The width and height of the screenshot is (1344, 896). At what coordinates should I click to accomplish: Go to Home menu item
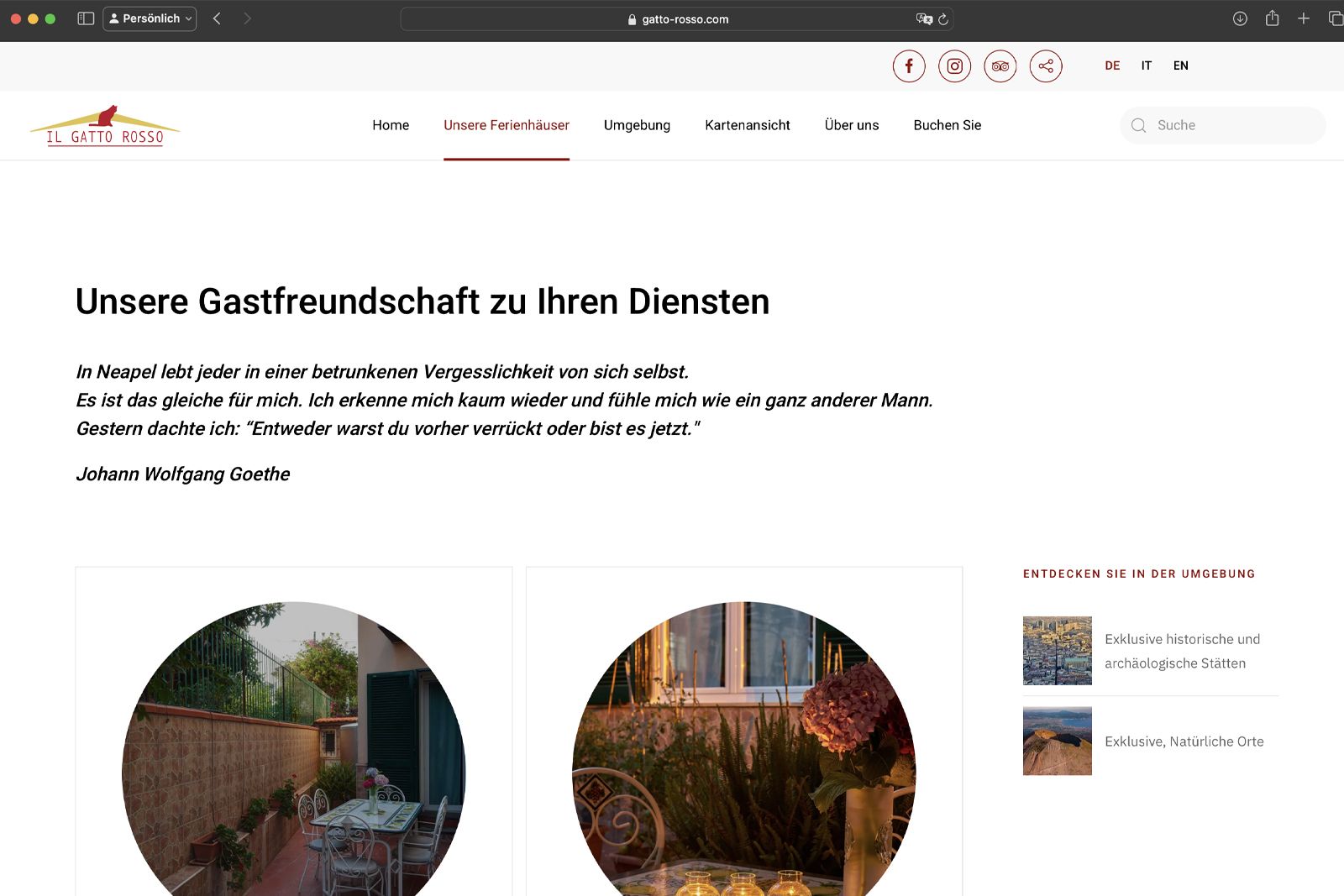(391, 125)
